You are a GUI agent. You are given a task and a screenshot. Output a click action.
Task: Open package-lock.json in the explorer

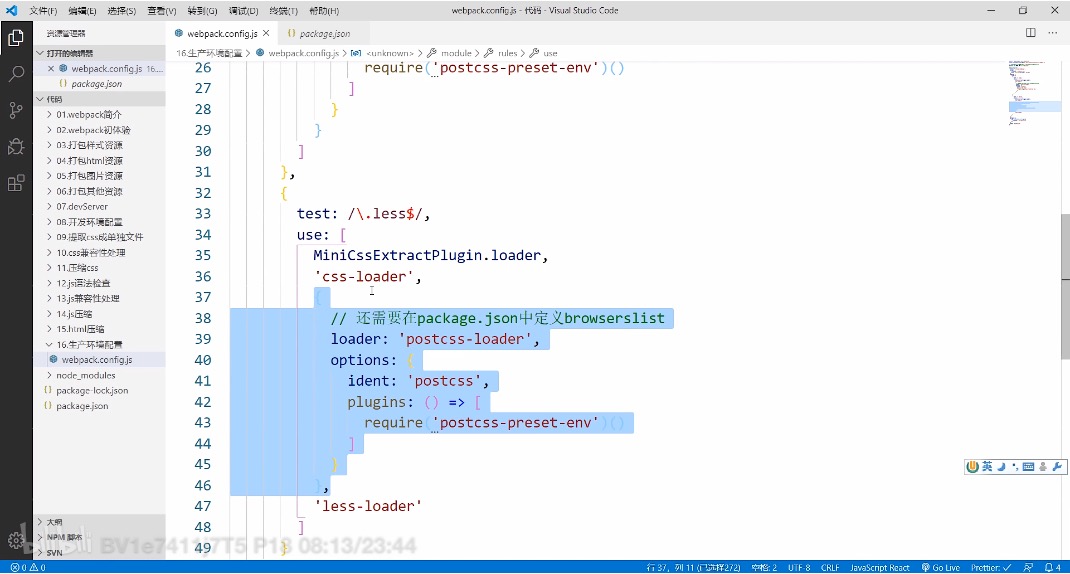(100, 390)
